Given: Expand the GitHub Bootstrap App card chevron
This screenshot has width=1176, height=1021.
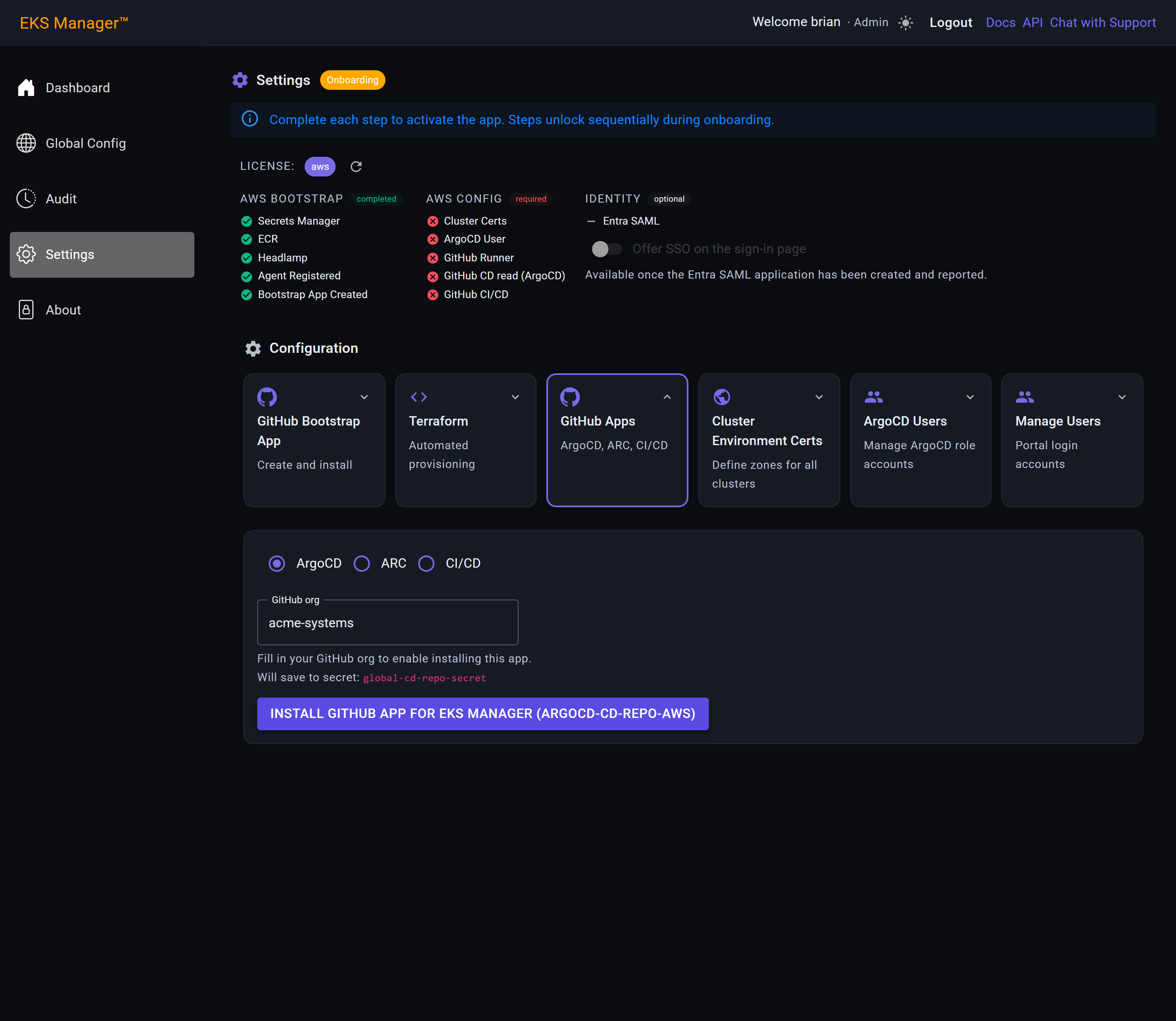Looking at the screenshot, I should click(x=364, y=397).
